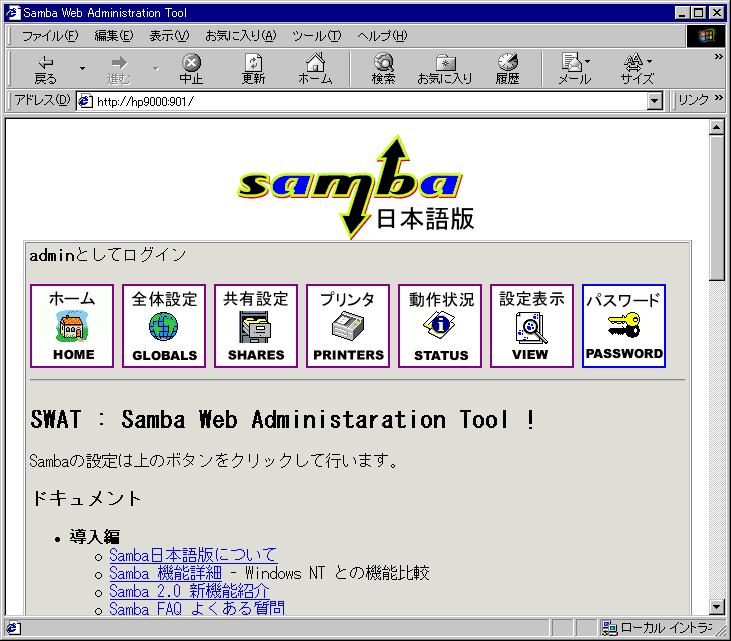The width and height of the screenshot is (731, 641).
Task: Click the Samba 日本語版 logo image
Action: [x=356, y=187]
